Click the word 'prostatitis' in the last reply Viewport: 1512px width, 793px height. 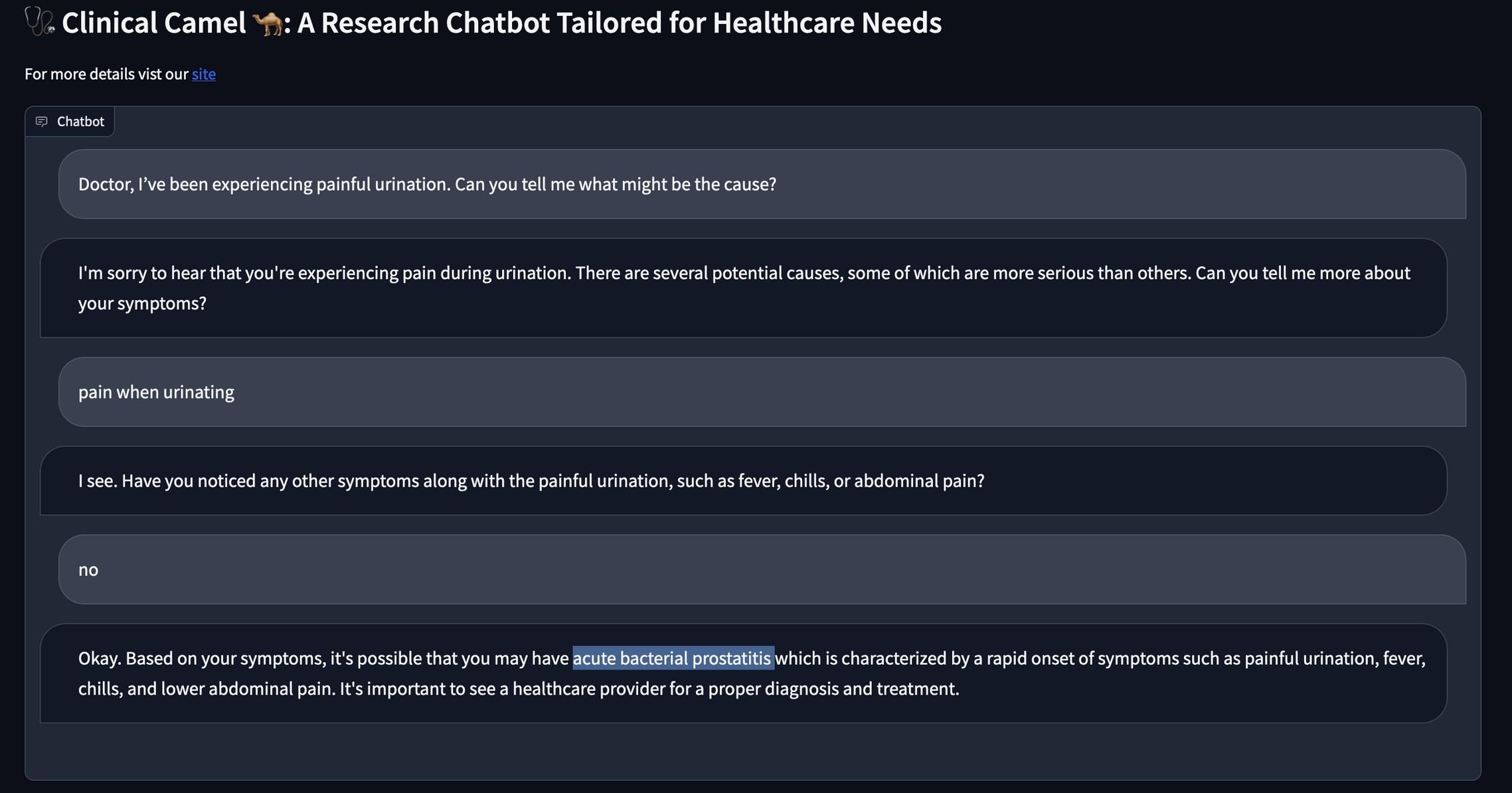[732, 658]
